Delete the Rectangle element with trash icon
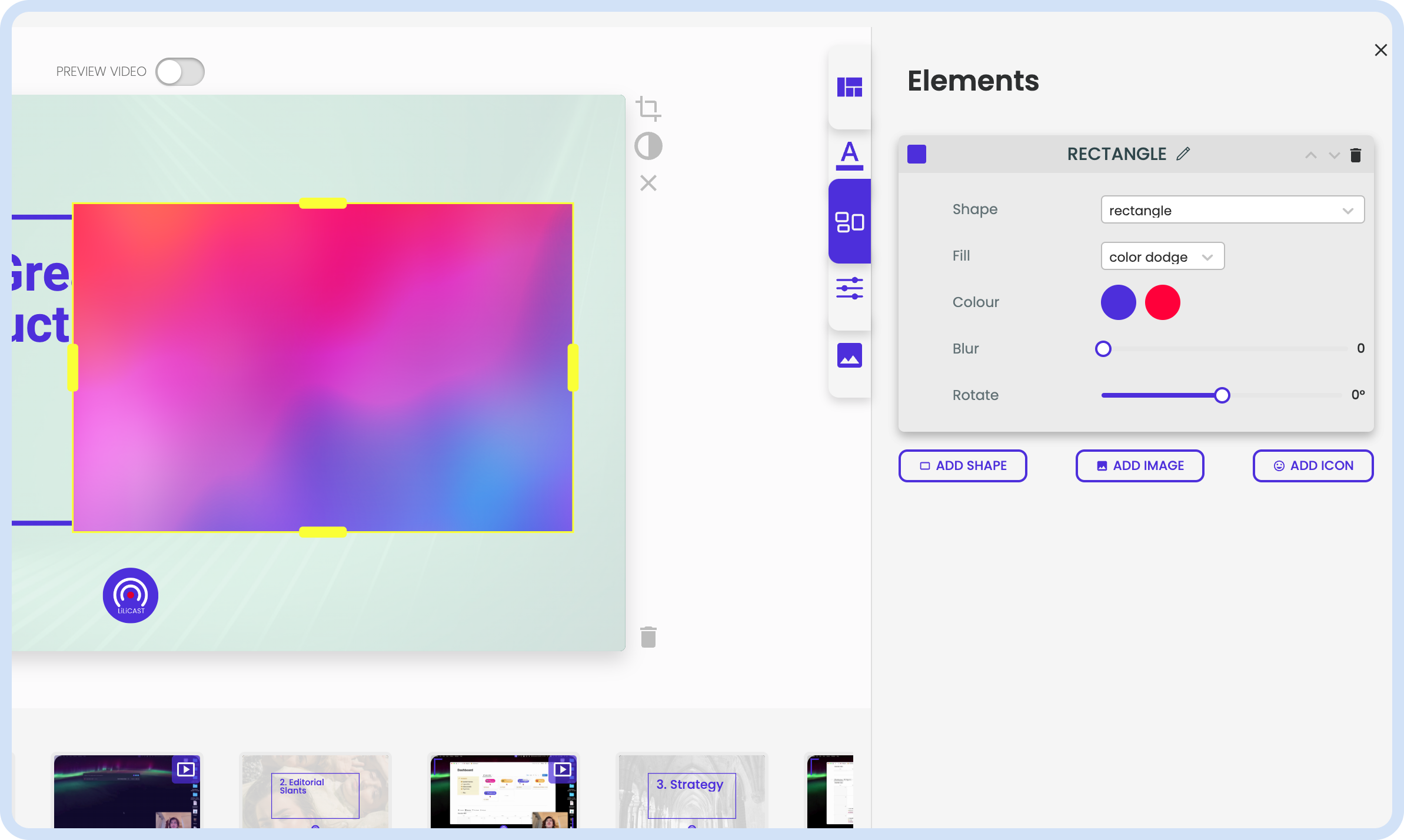 (x=1356, y=155)
